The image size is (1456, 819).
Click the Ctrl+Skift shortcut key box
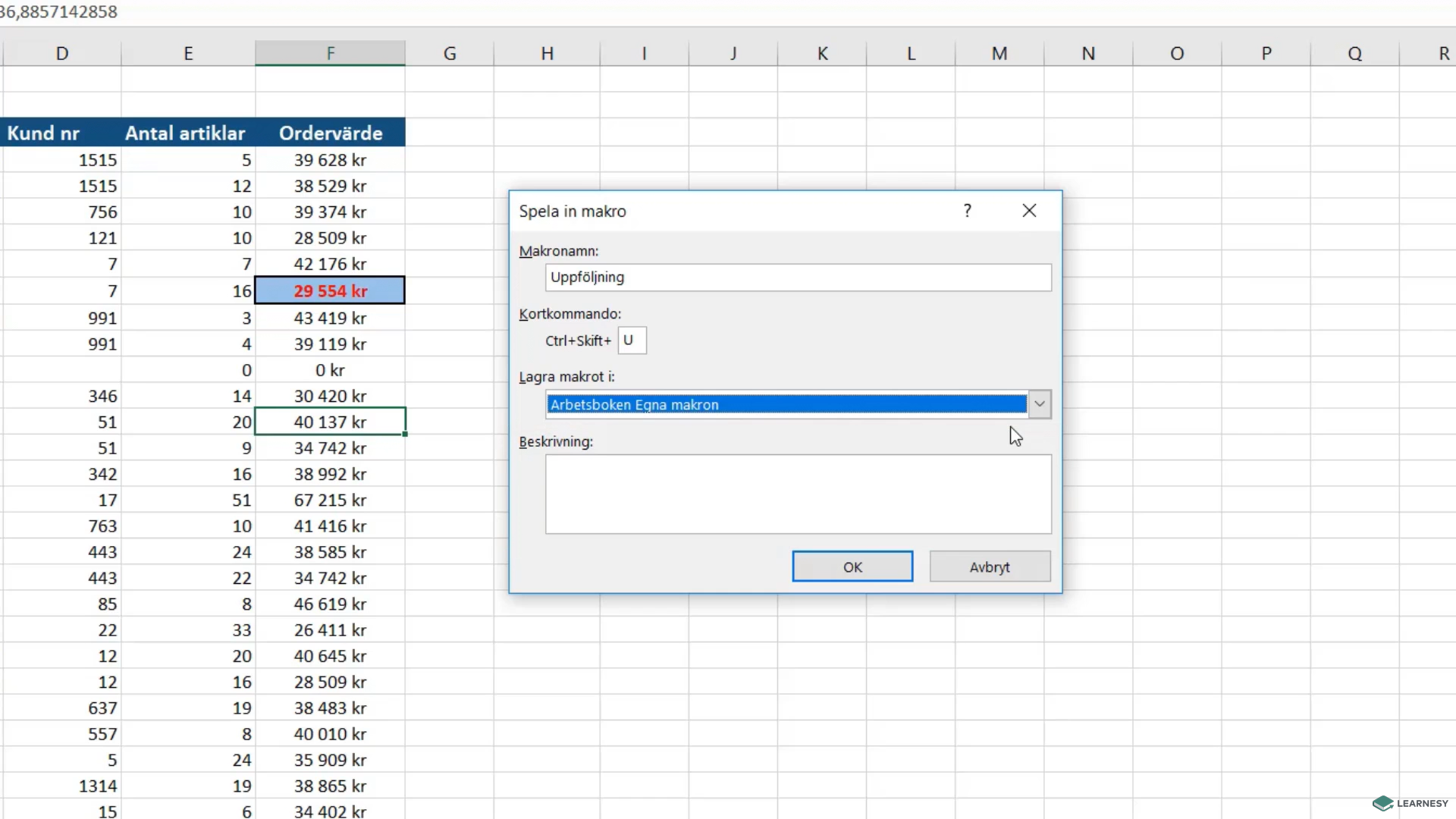click(632, 340)
